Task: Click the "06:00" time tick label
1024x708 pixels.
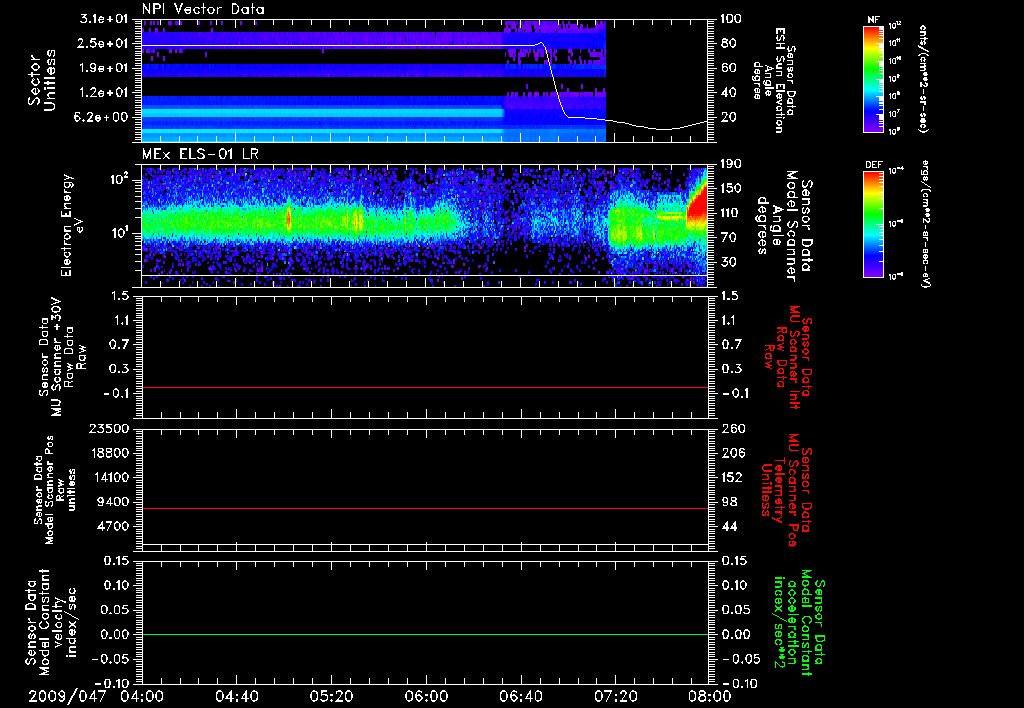Action: click(x=426, y=696)
